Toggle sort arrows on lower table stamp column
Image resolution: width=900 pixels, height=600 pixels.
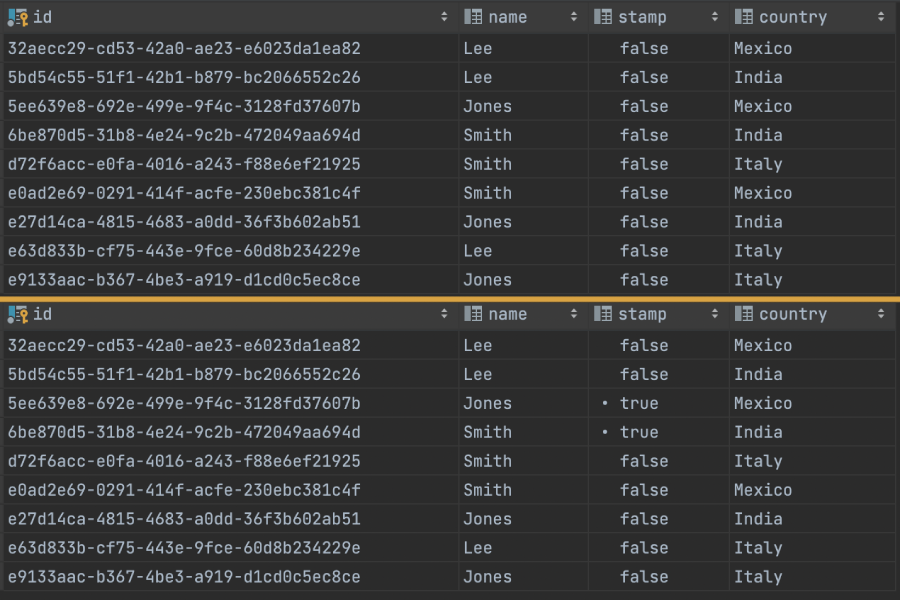tap(715, 314)
